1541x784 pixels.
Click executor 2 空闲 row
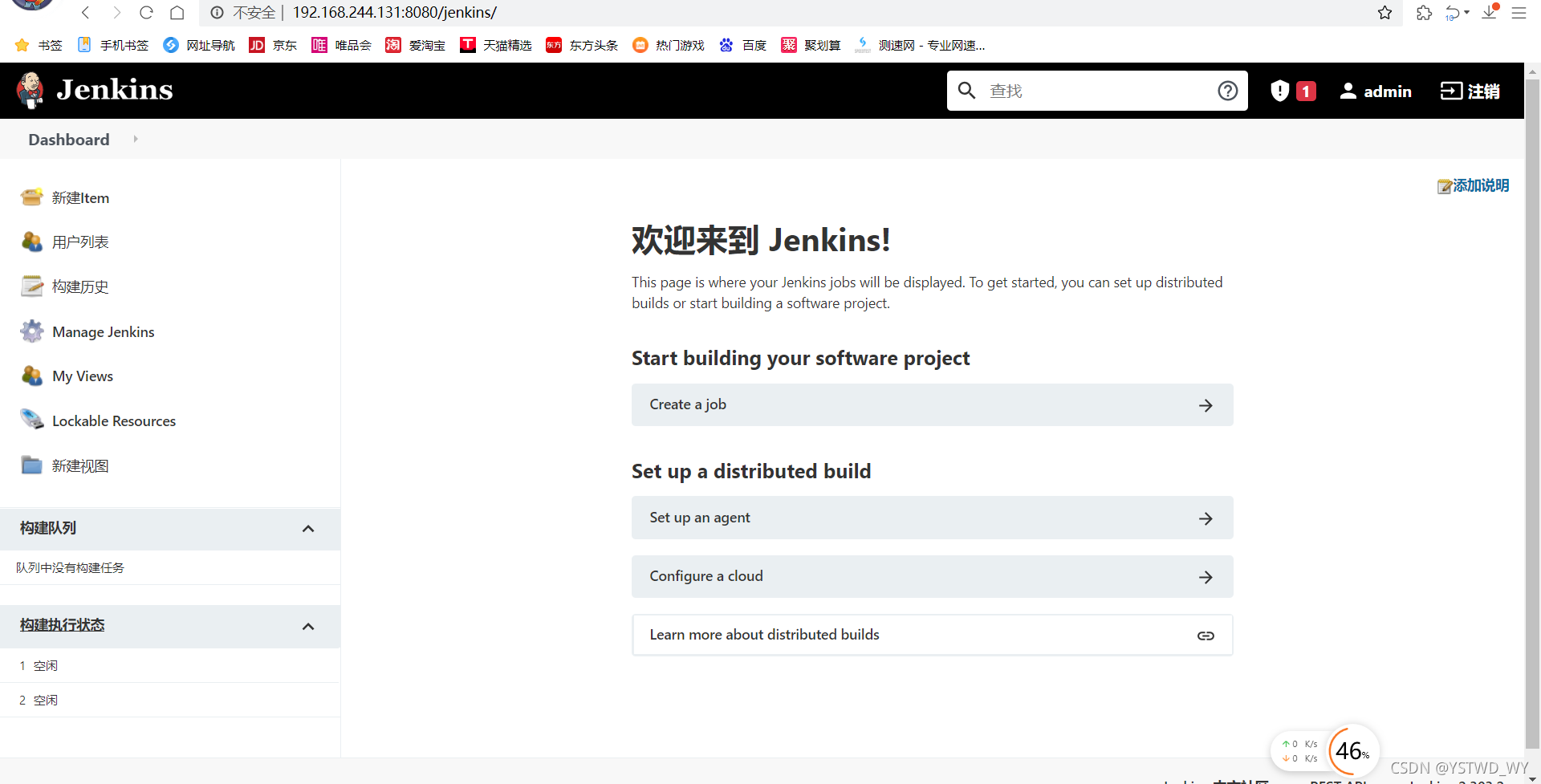click(x=170, y=700)
